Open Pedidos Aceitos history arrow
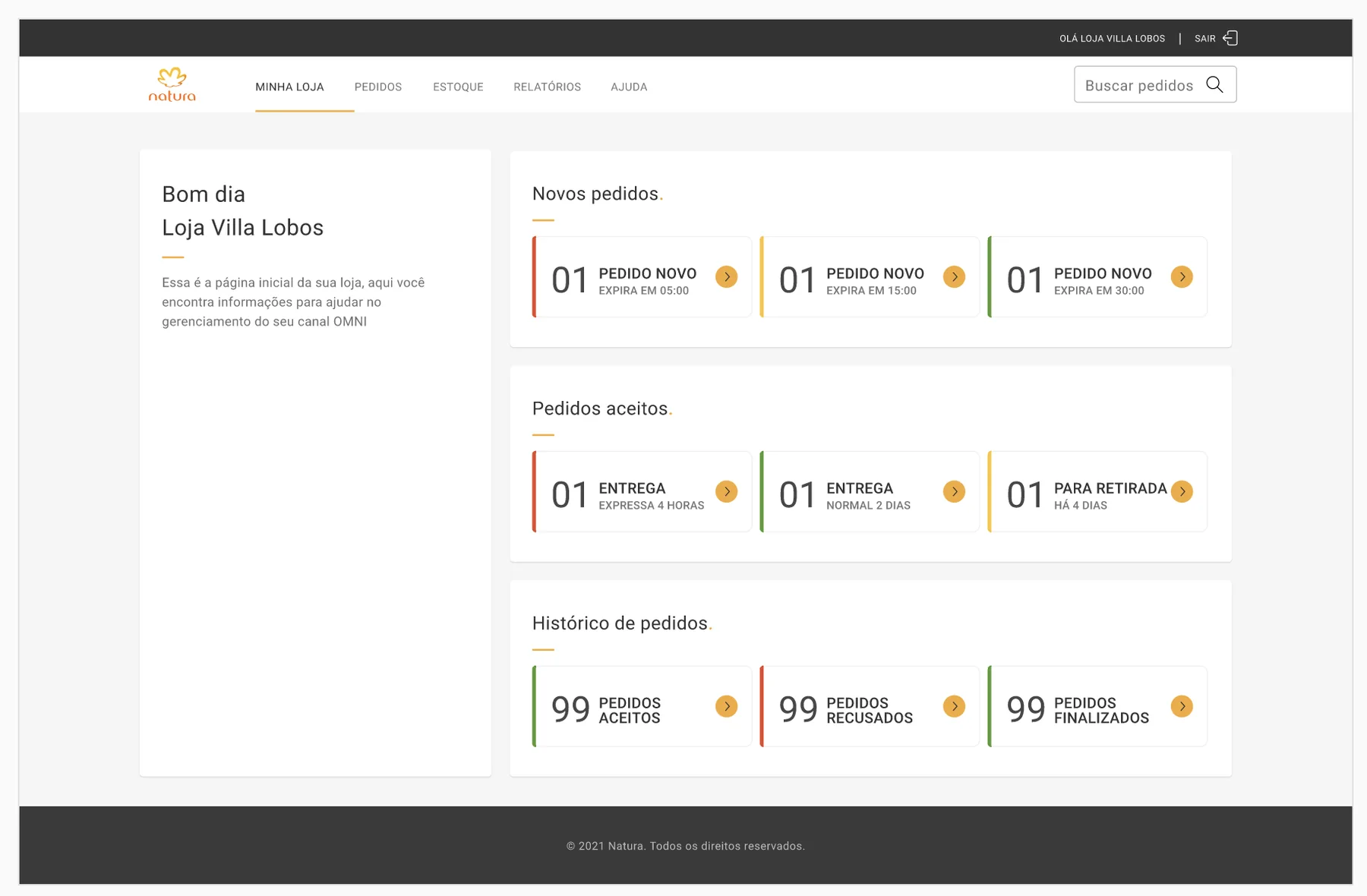 click(727, 706)
